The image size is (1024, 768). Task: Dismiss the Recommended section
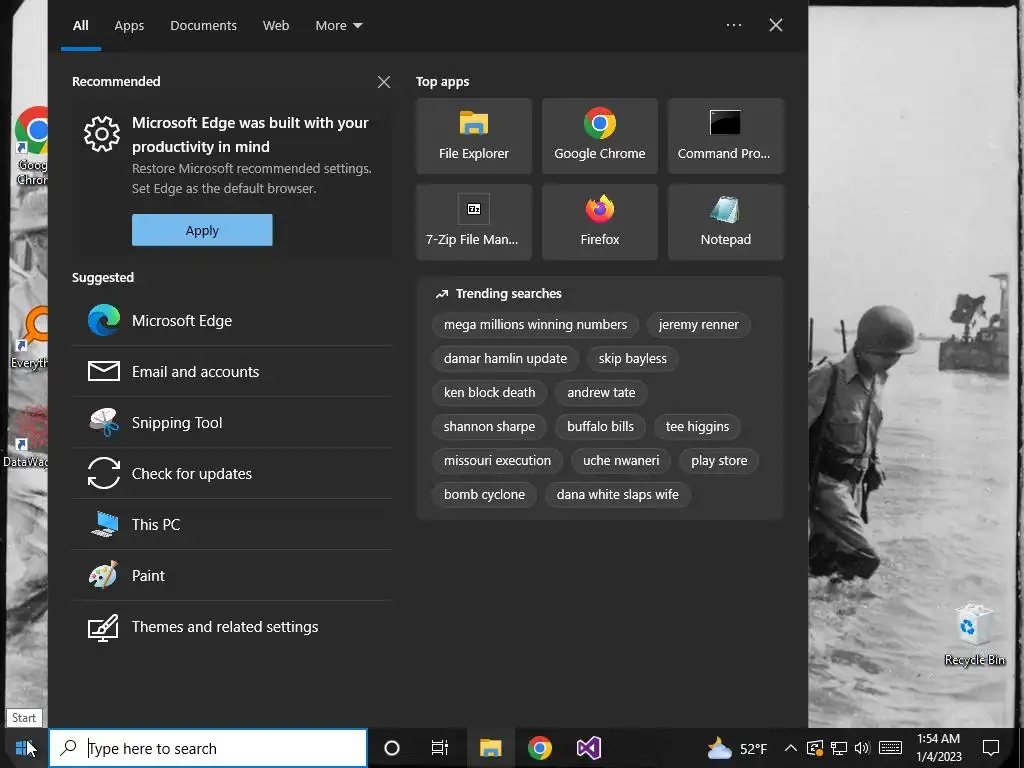pos(384,82)
